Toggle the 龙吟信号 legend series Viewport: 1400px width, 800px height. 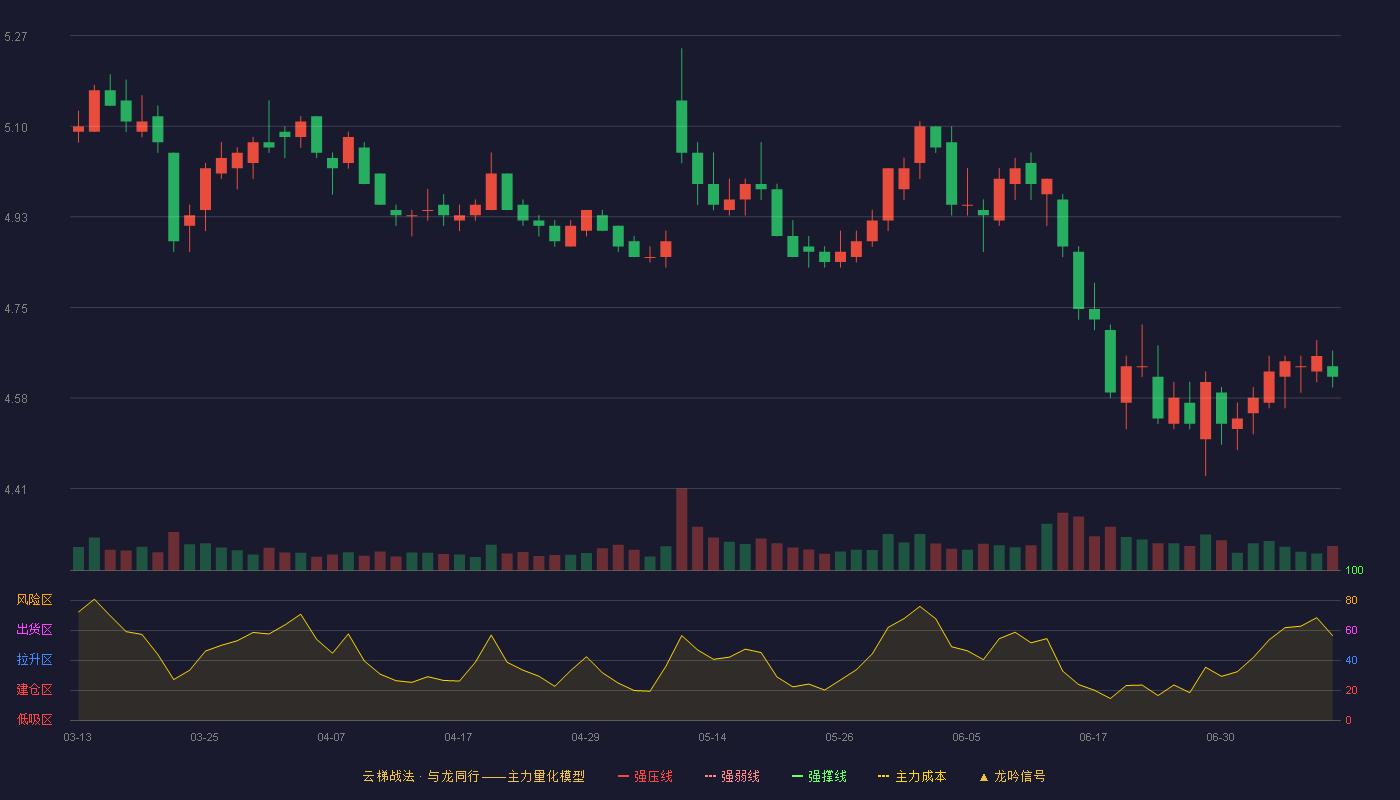point(1012,776)
